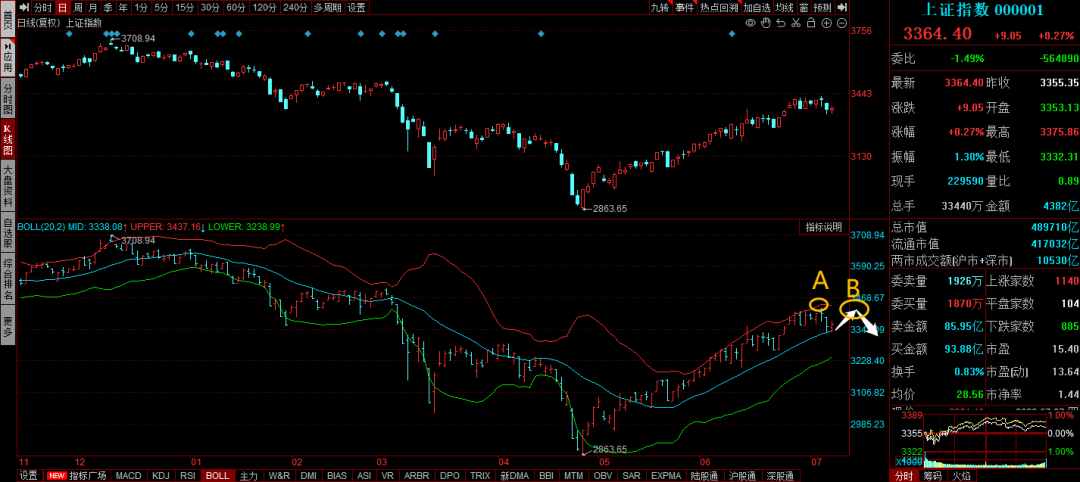Viewport: 1080px width, 482px height.
Task: Choose 15分 period
Action: pos(185,8)
